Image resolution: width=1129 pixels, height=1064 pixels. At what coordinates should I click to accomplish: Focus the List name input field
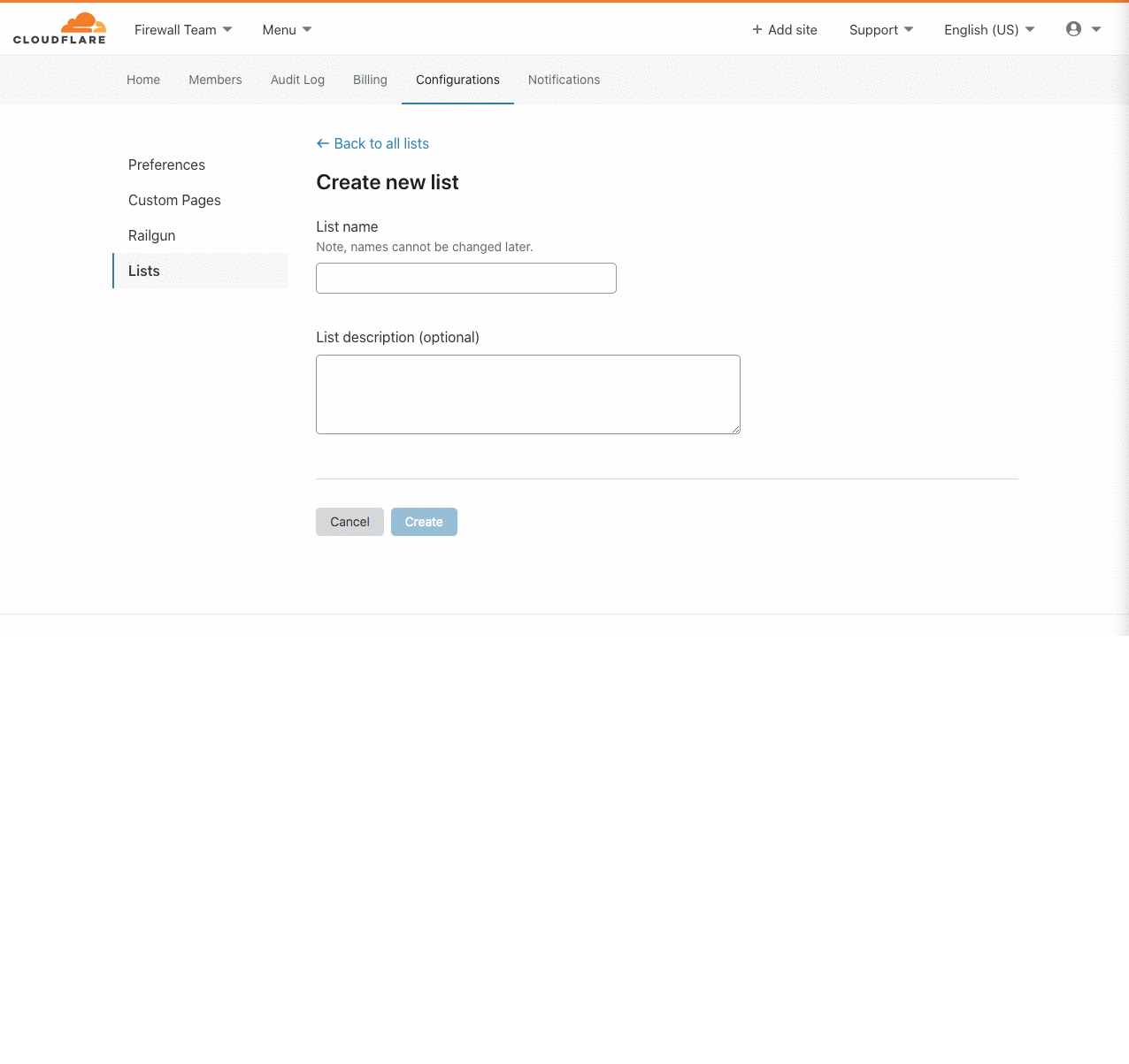point(466,278)
